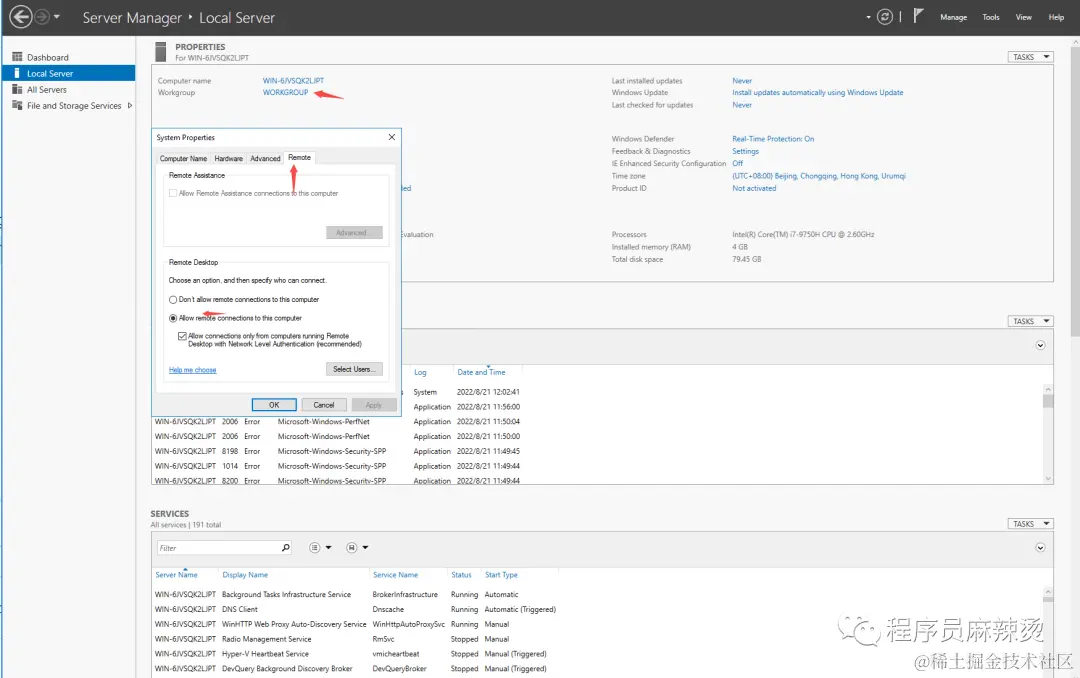The height and width of the screenshot is (678, 1080).
Task: Click the Properties server icon
Action: coord(160,52)
